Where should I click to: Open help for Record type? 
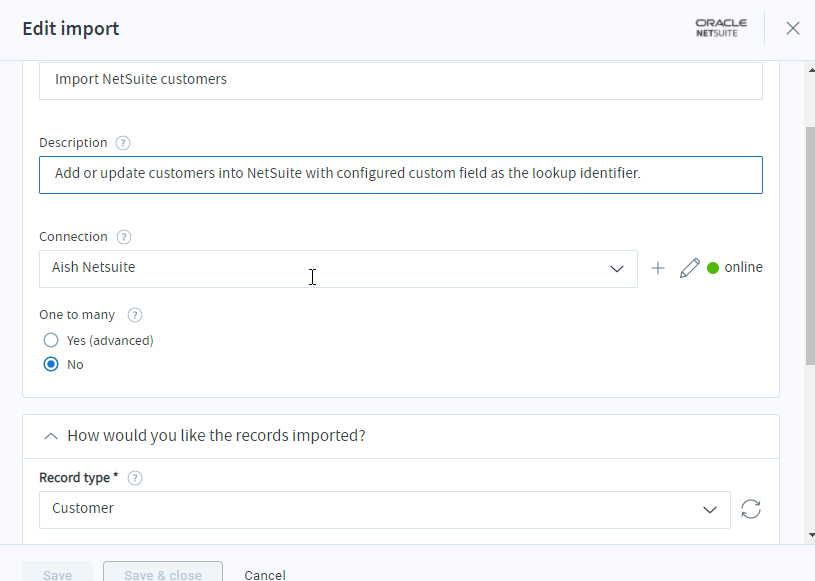(135, 478)
